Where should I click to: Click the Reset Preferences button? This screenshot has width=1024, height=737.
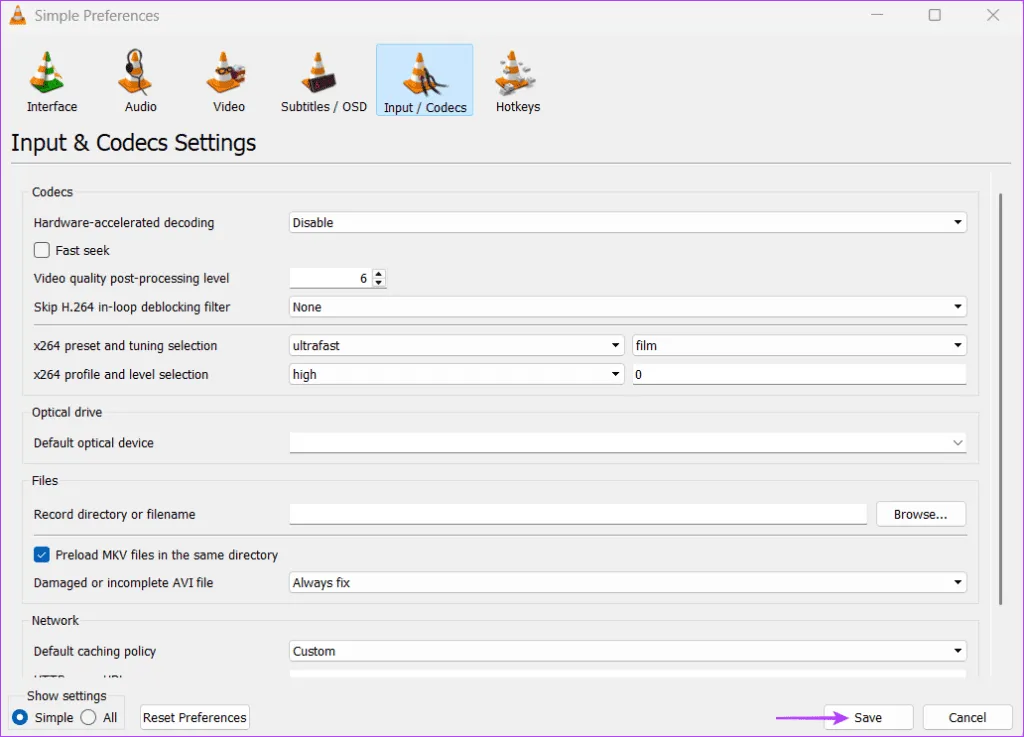pyautogui.click(x=194, y=717)
